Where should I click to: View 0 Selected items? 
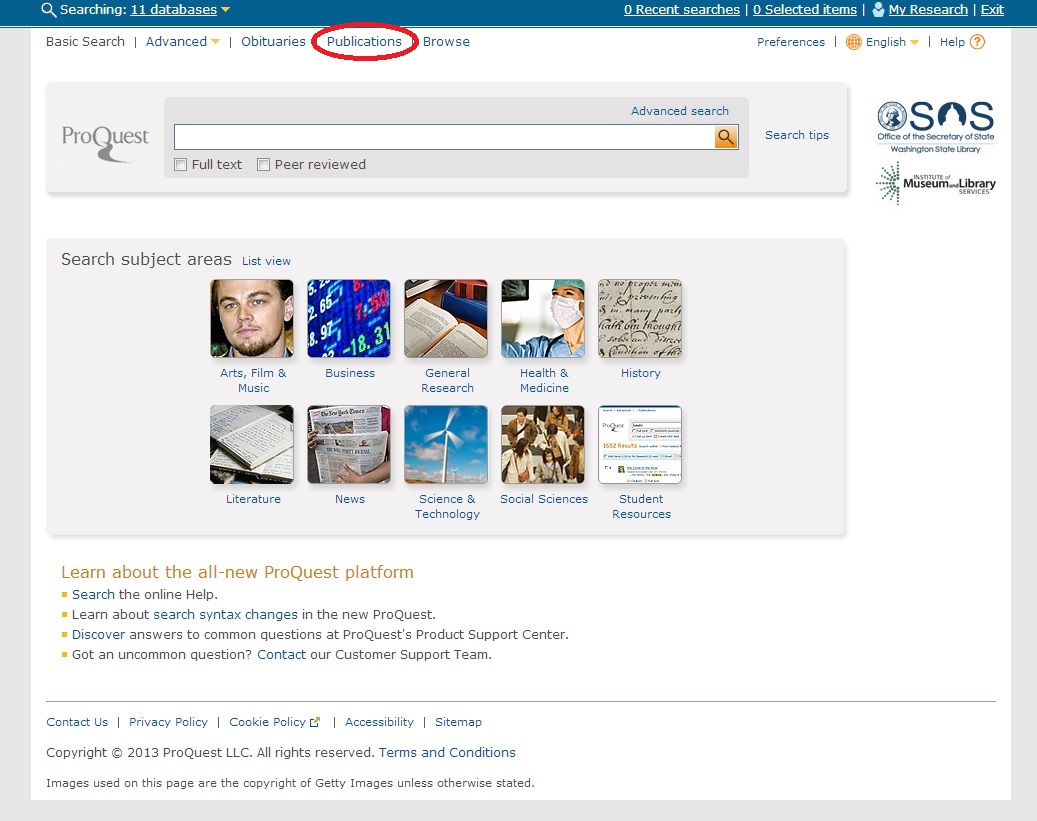(805, 9)
